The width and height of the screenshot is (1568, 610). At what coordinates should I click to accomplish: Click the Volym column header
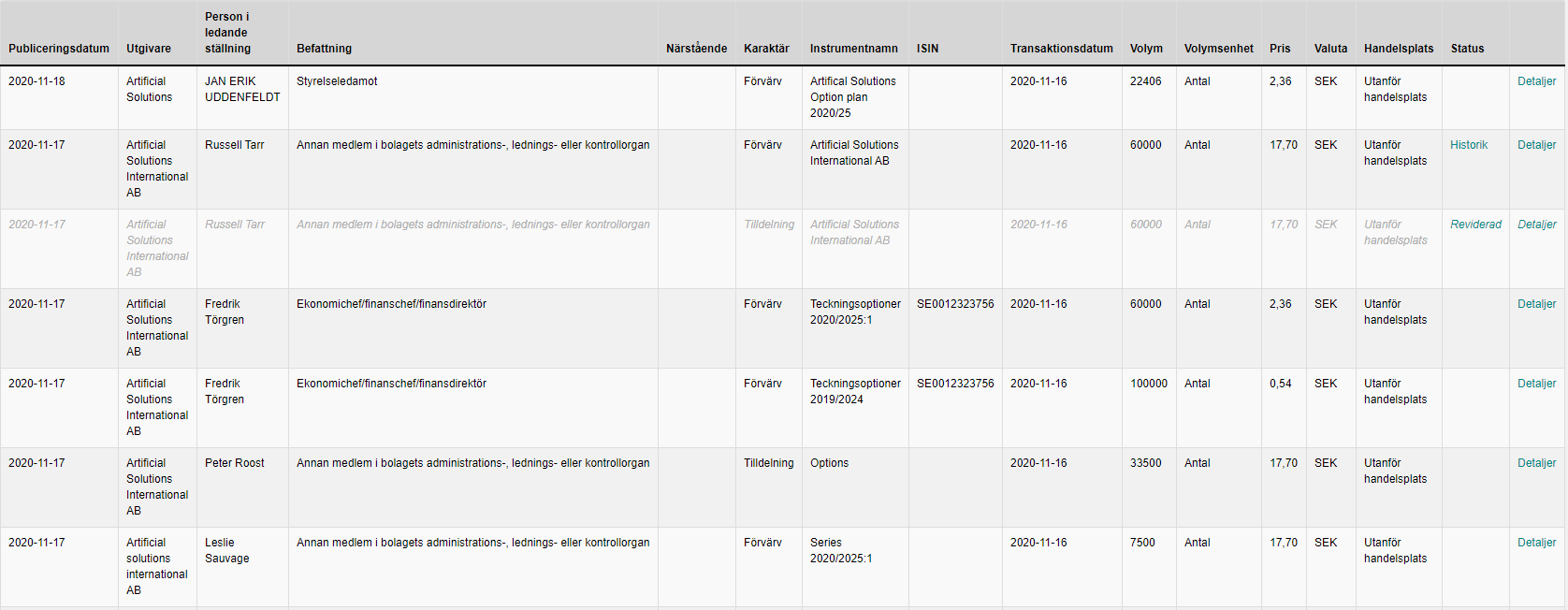(1146, 49)
